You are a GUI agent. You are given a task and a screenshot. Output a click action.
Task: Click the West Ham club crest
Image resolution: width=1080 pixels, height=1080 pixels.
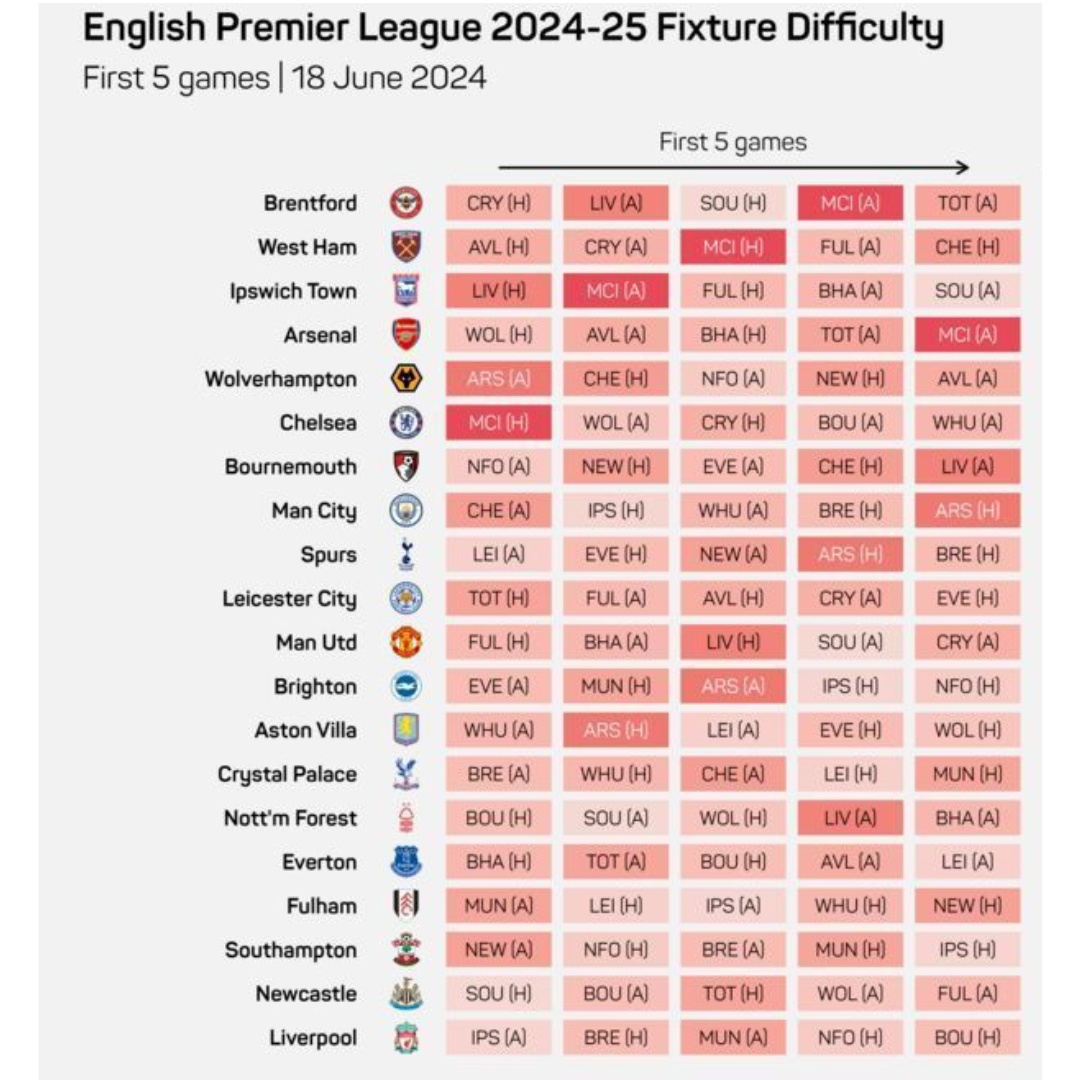click(406, 247)
